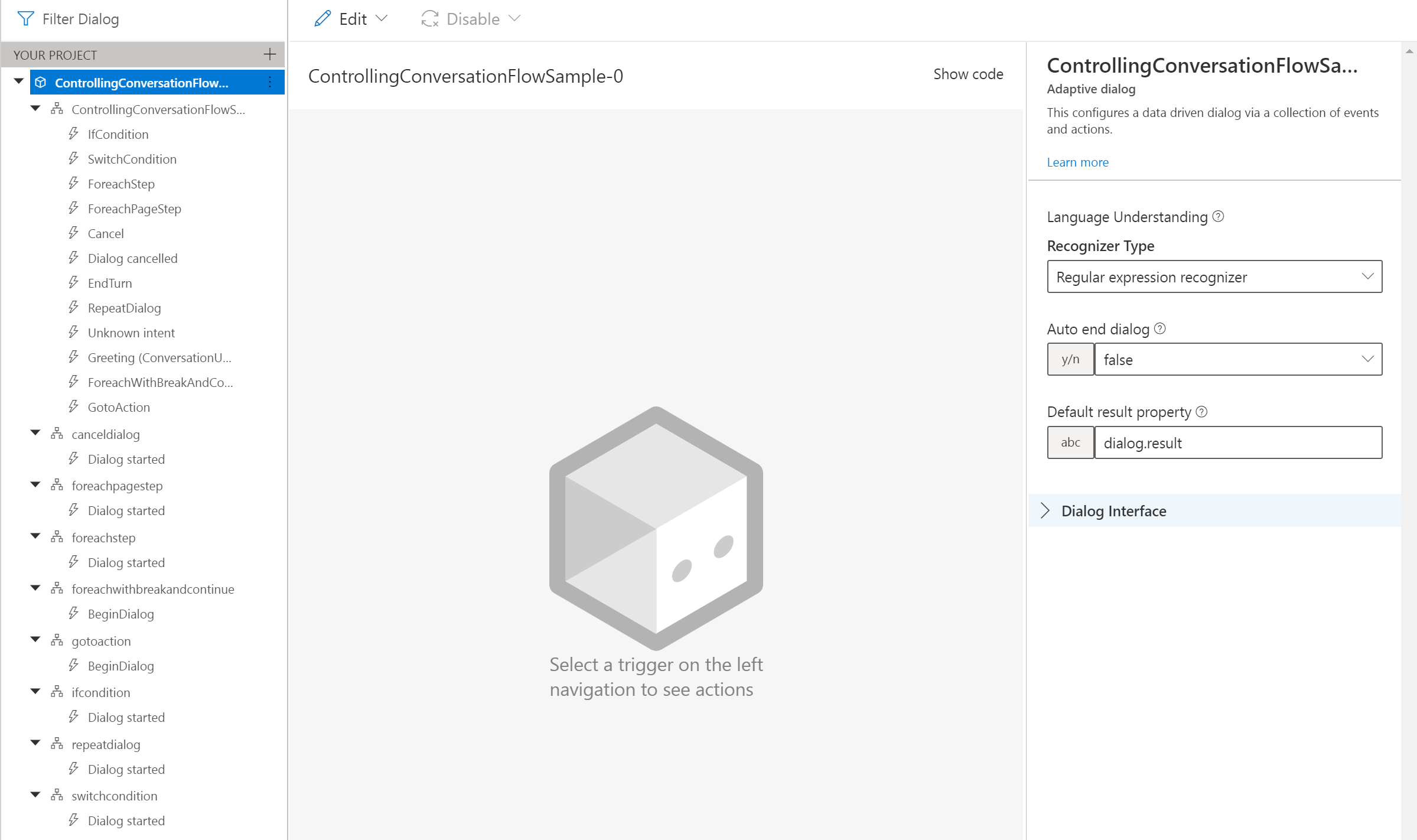Click the dialog icon next to foreachstep
Screen dimensions: 1417x840
[x=56, y=538]
